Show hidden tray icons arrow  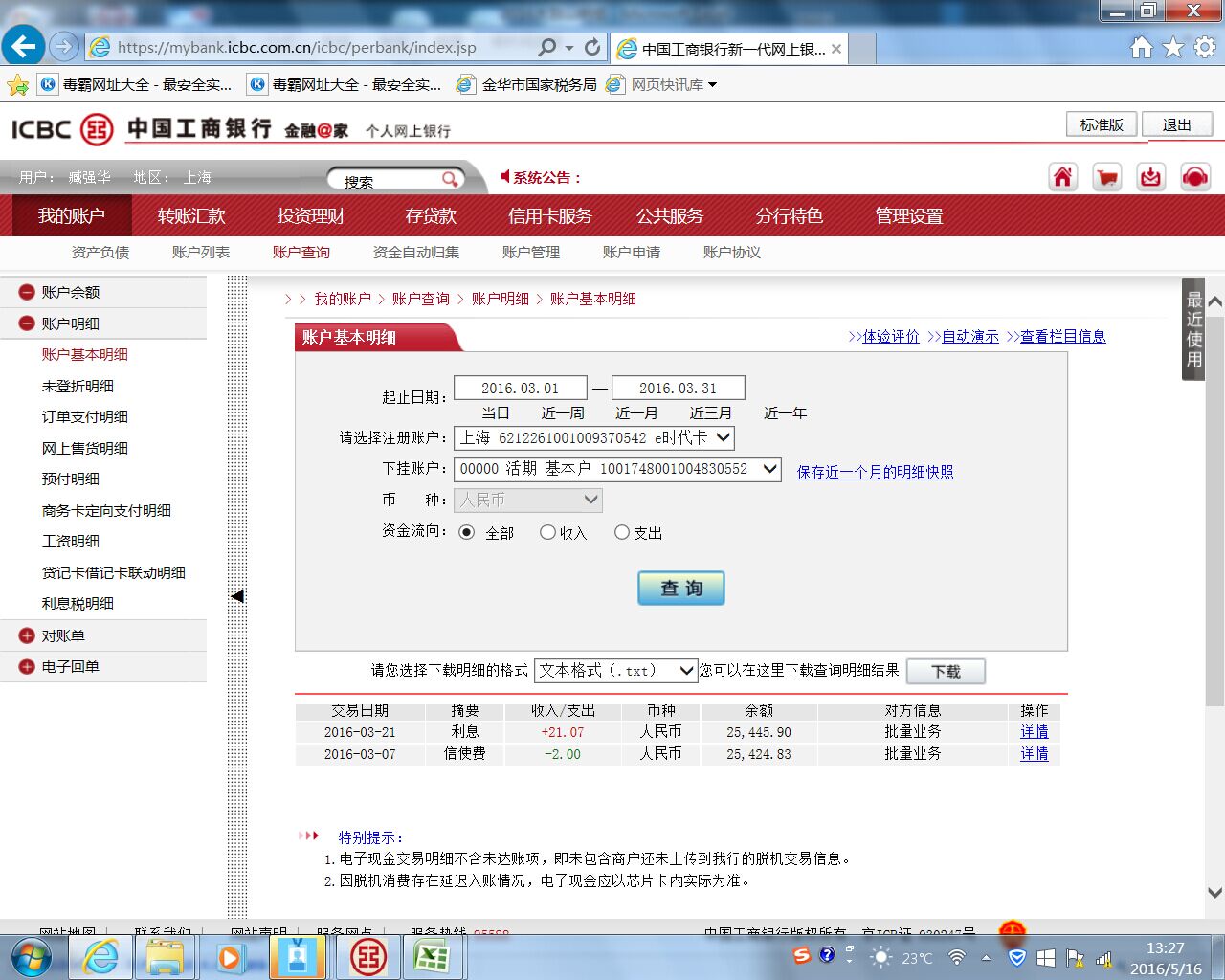pos(986,957)
